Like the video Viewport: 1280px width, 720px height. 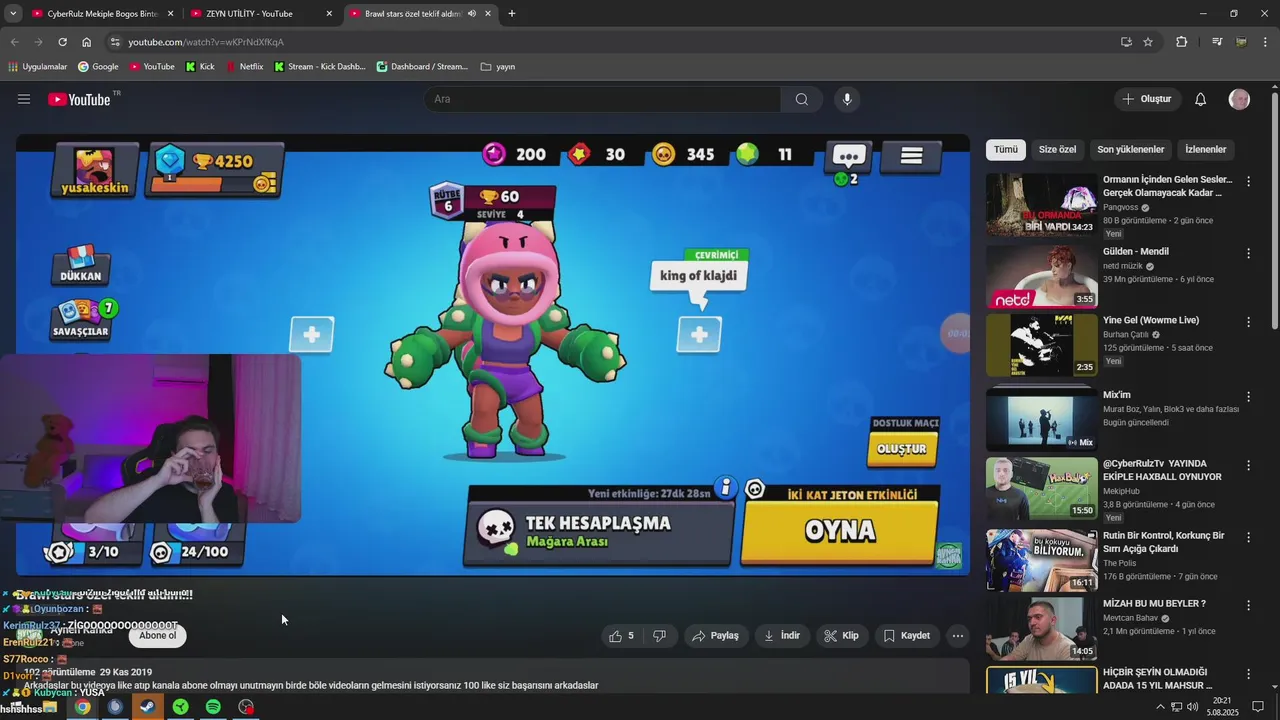pyautogui.click(x=621, y=636)
